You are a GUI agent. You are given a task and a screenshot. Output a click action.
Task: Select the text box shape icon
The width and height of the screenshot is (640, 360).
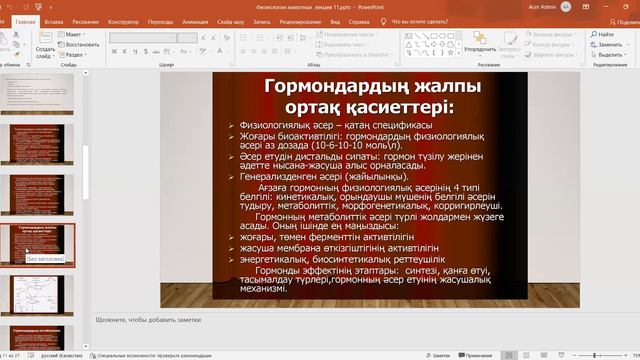point(409,36)
